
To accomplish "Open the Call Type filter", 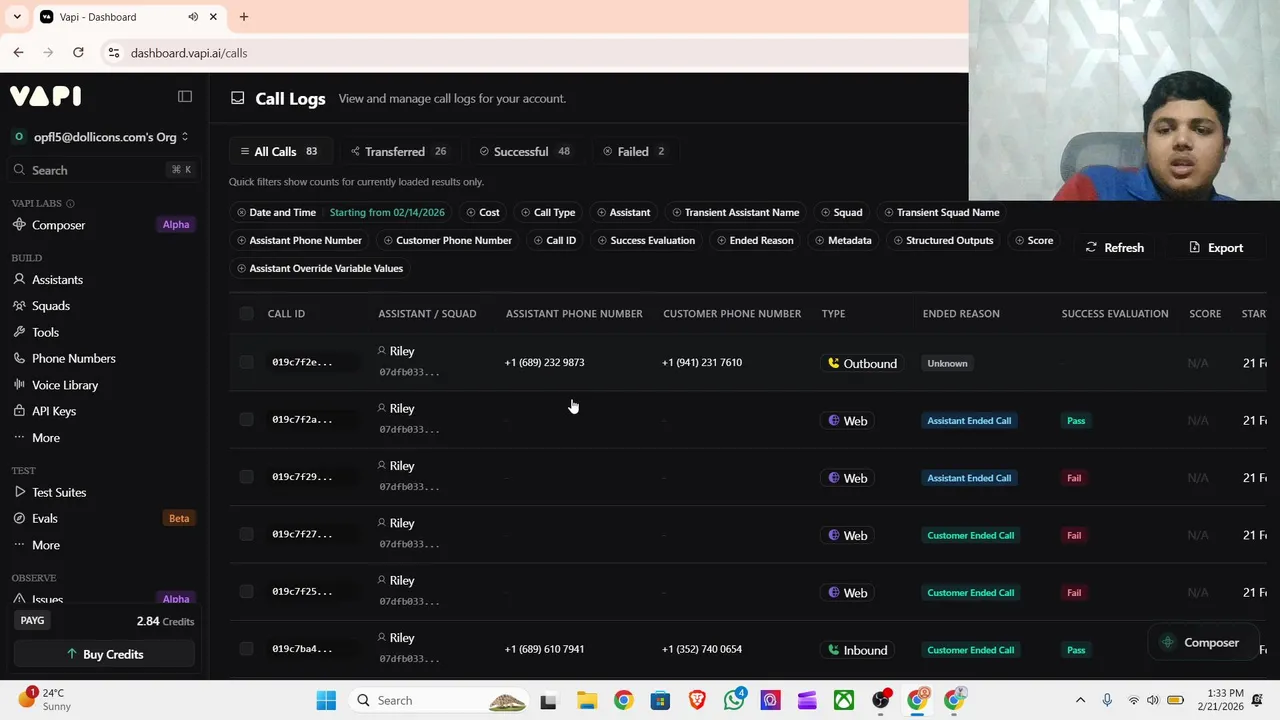I will [548, 212].
